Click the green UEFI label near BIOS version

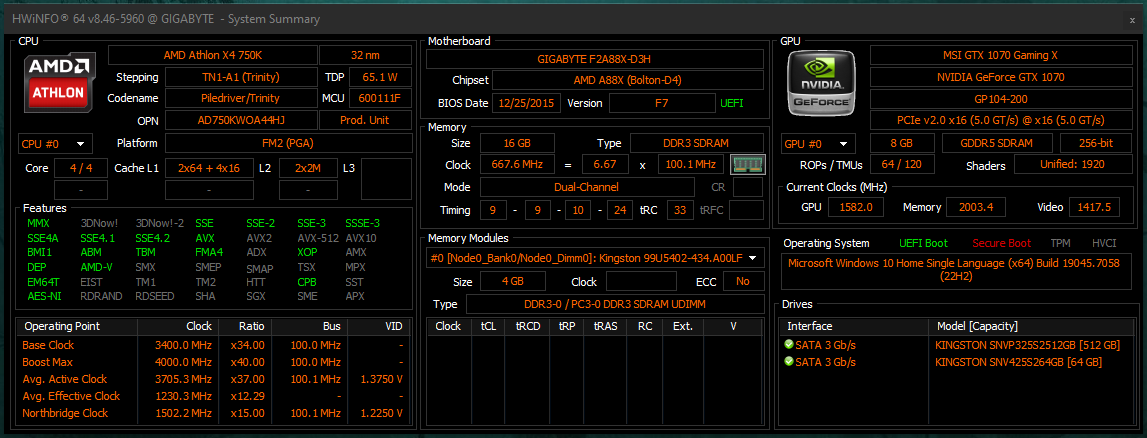pos(734,103)
